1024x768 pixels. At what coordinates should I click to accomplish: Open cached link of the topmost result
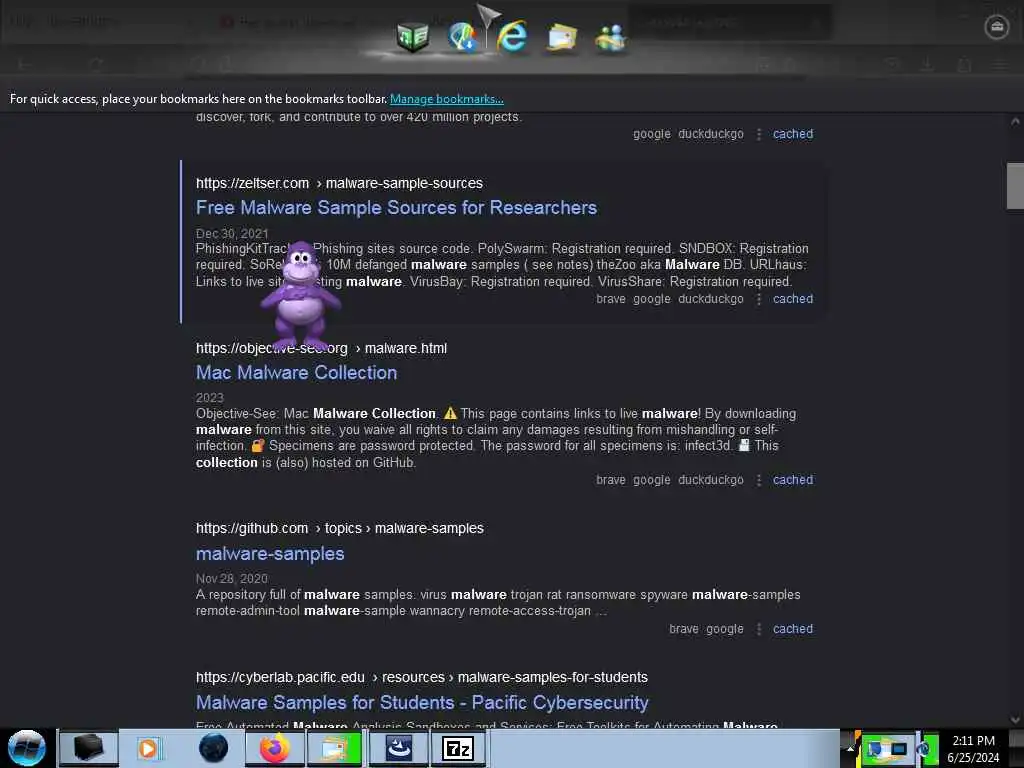tap(793, 134)
